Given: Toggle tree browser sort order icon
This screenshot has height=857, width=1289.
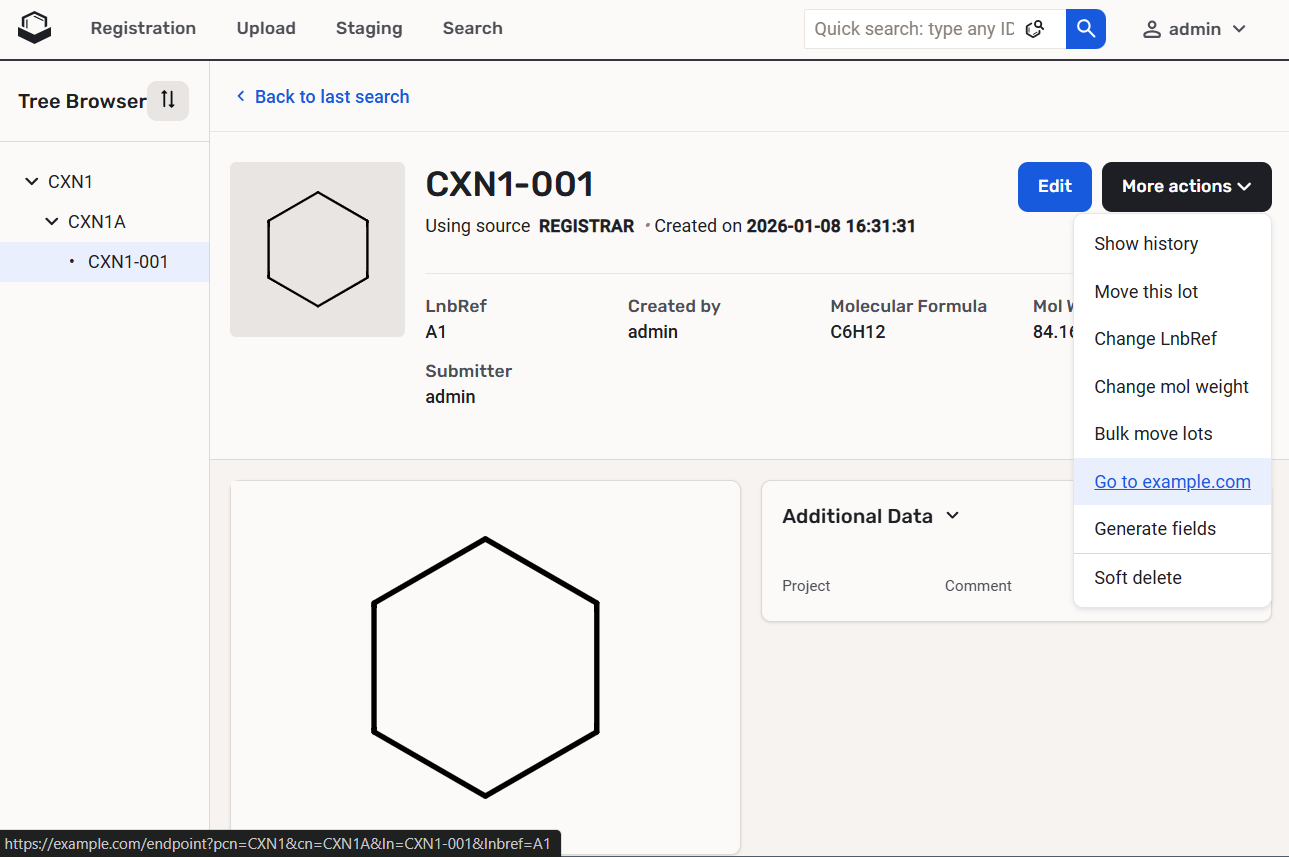Looking at the screenshot, I should [168, 100].
